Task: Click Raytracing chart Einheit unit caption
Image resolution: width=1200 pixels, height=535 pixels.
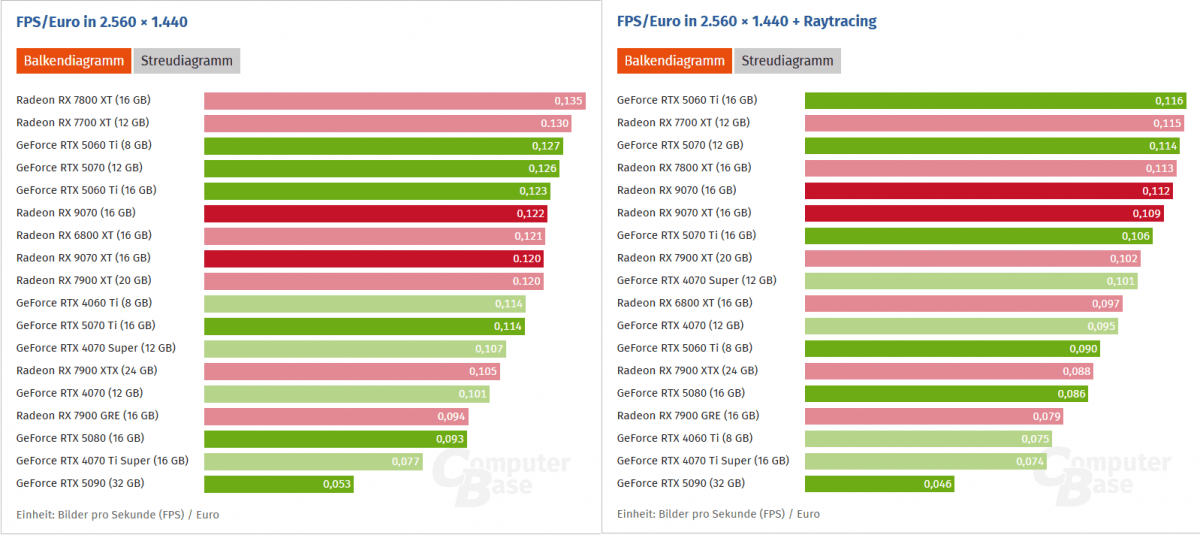Action: point(719,514)
